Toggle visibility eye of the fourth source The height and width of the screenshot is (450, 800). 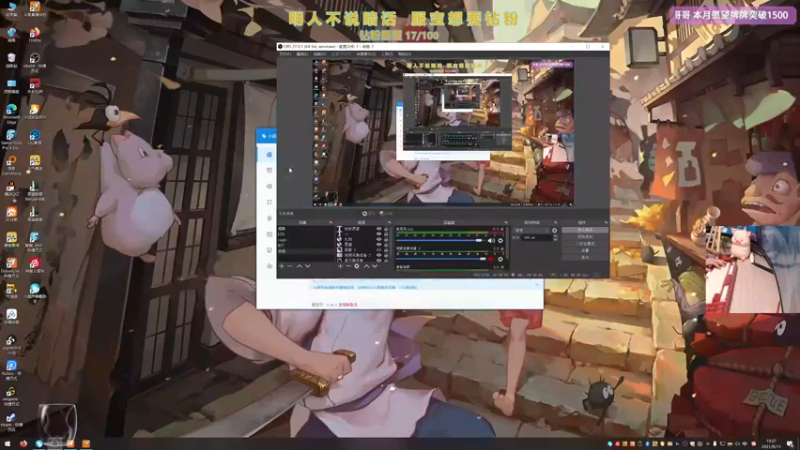[379, 245]
